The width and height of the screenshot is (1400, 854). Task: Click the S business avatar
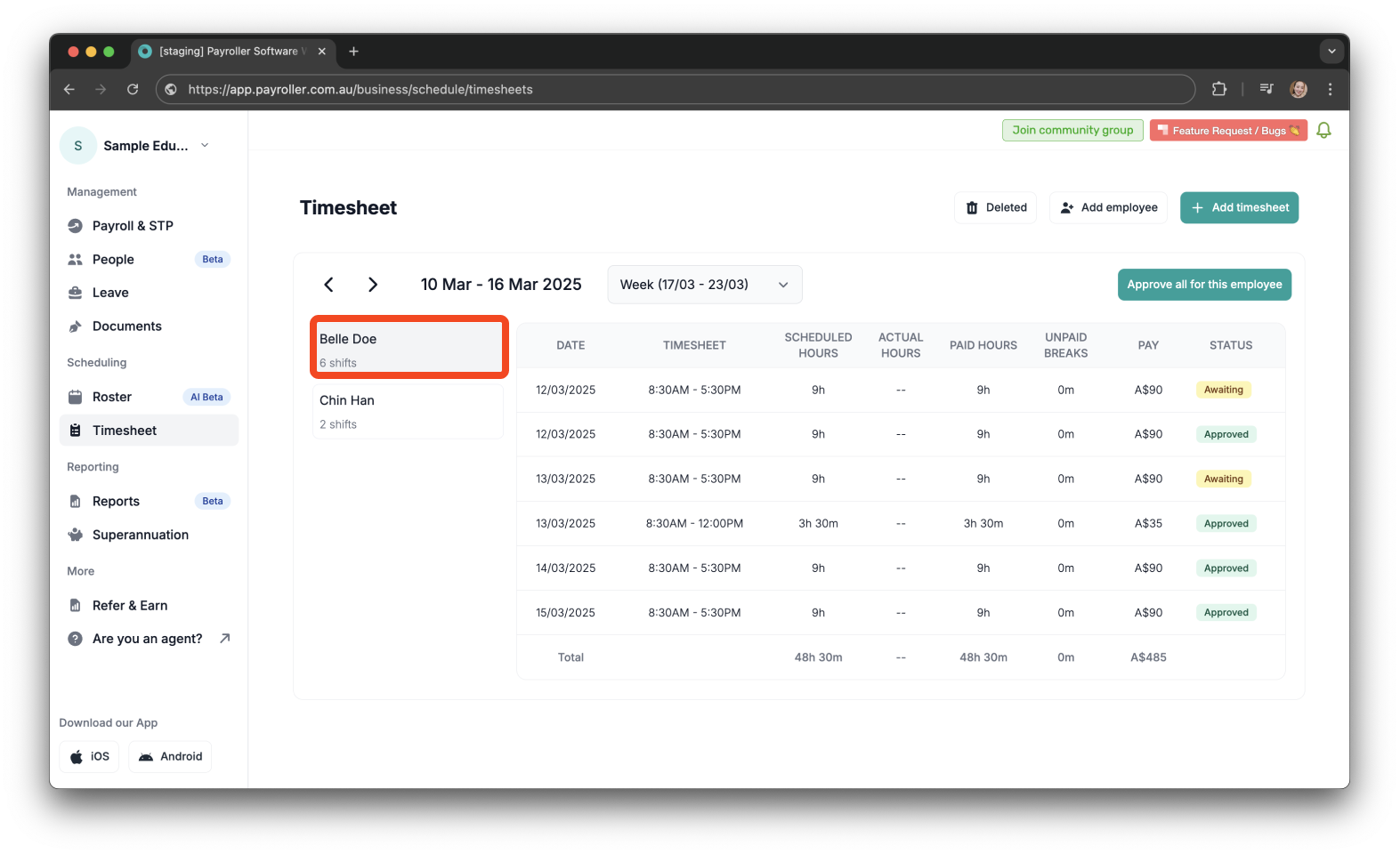pyautogui.click(x=78, y=146)
